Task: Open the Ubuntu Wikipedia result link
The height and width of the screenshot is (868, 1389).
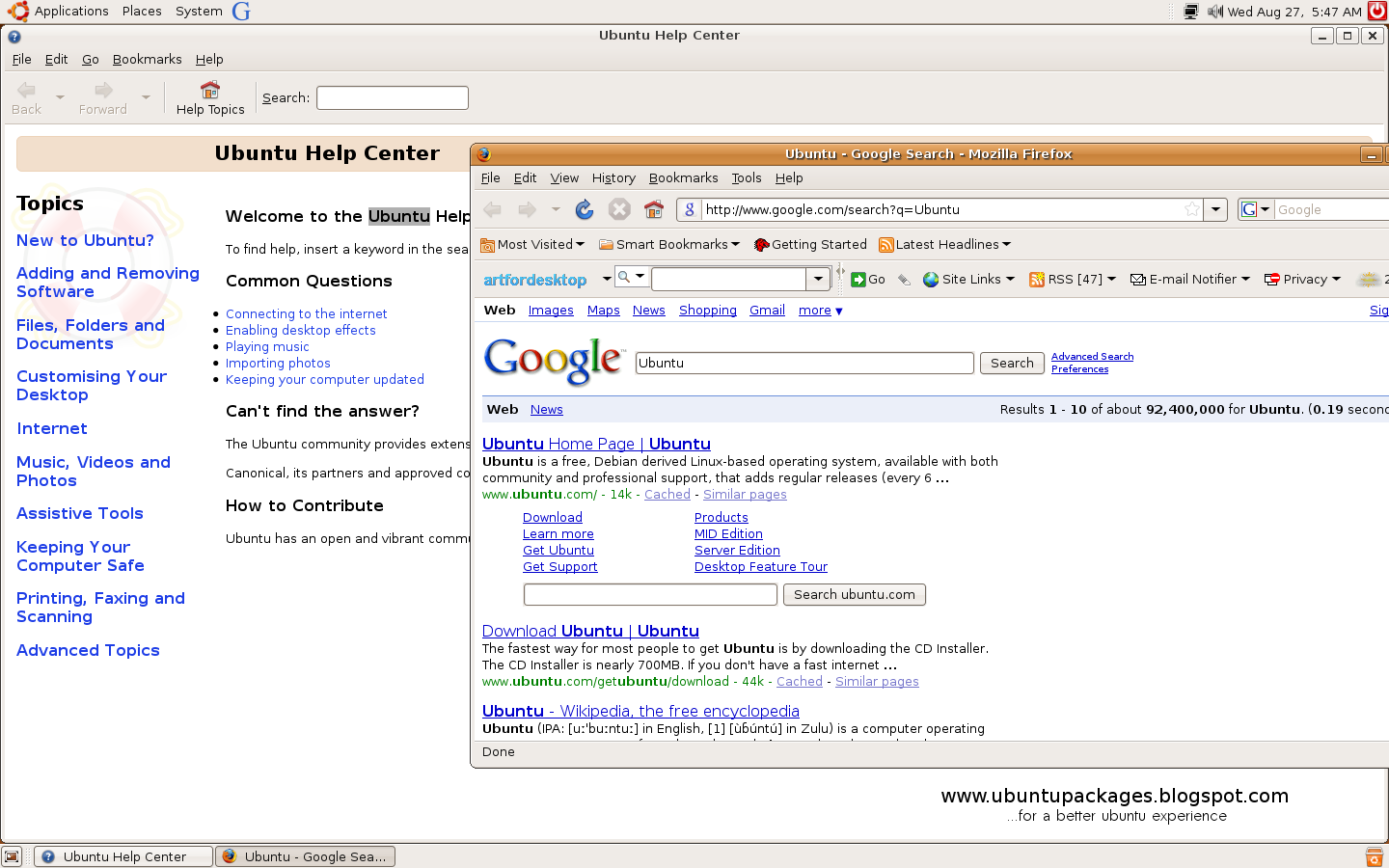Action: 640,711
